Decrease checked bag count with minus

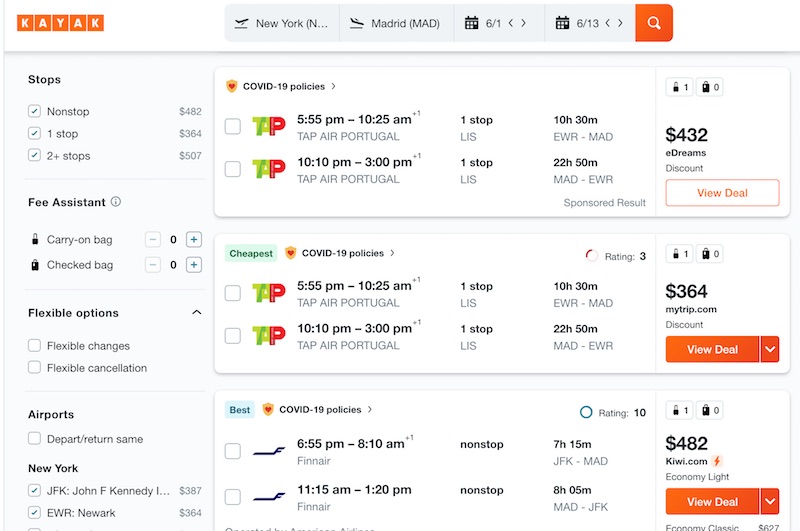(153, 265)
